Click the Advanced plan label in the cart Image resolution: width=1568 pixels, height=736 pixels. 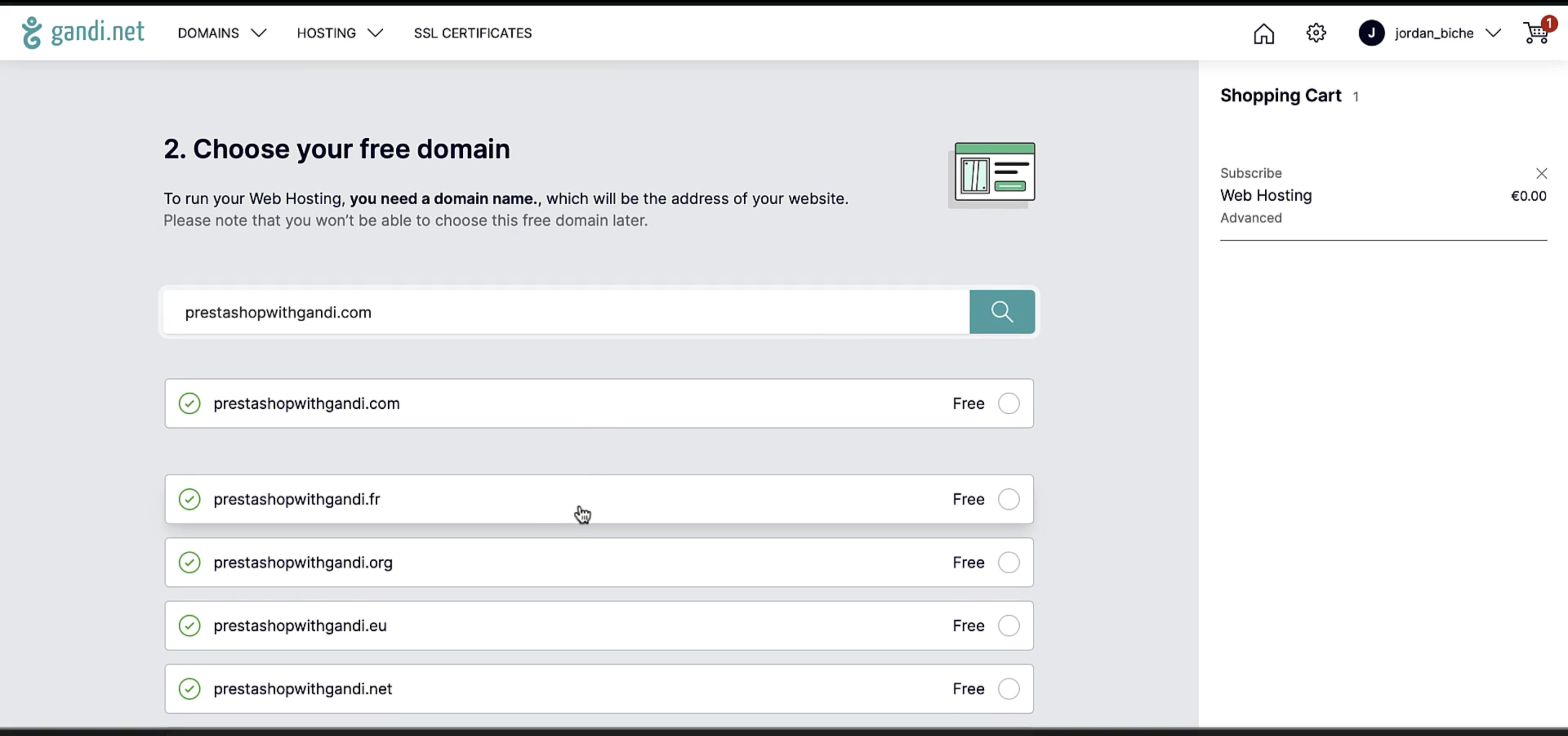click(1251, 218)
